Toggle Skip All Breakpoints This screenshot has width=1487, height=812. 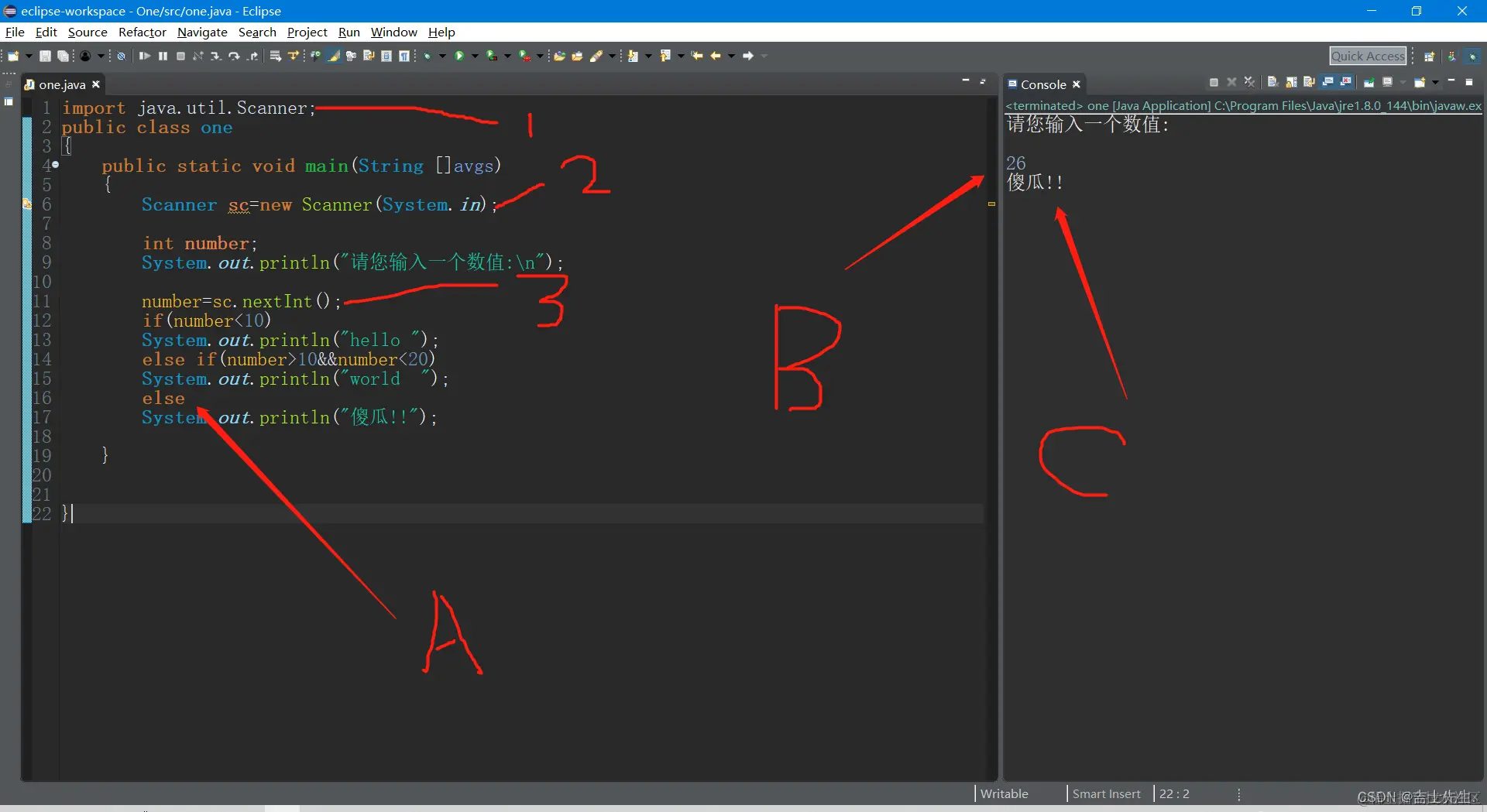(x=121, y=56)
